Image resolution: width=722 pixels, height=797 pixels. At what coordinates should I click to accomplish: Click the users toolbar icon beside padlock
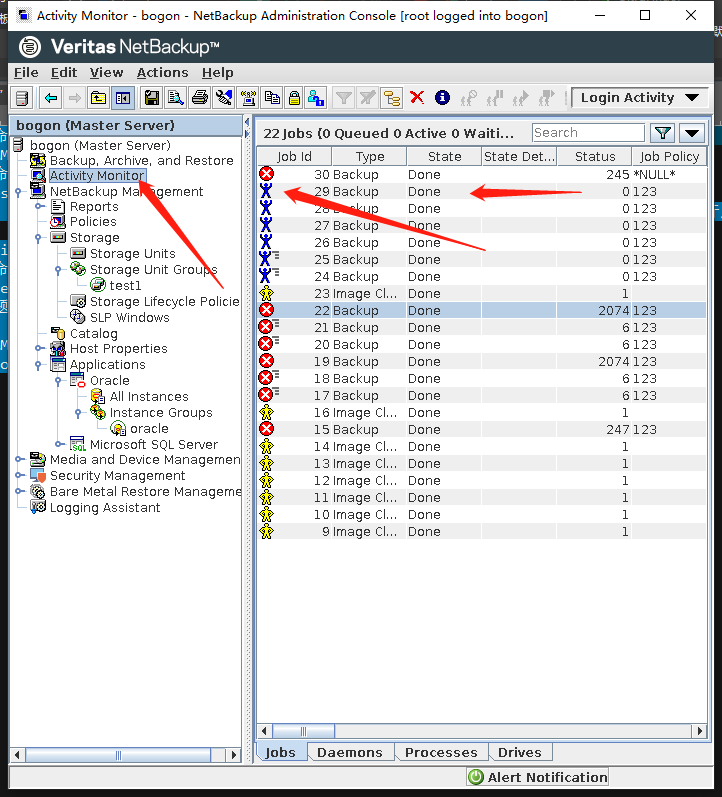(x=316, y=98)
